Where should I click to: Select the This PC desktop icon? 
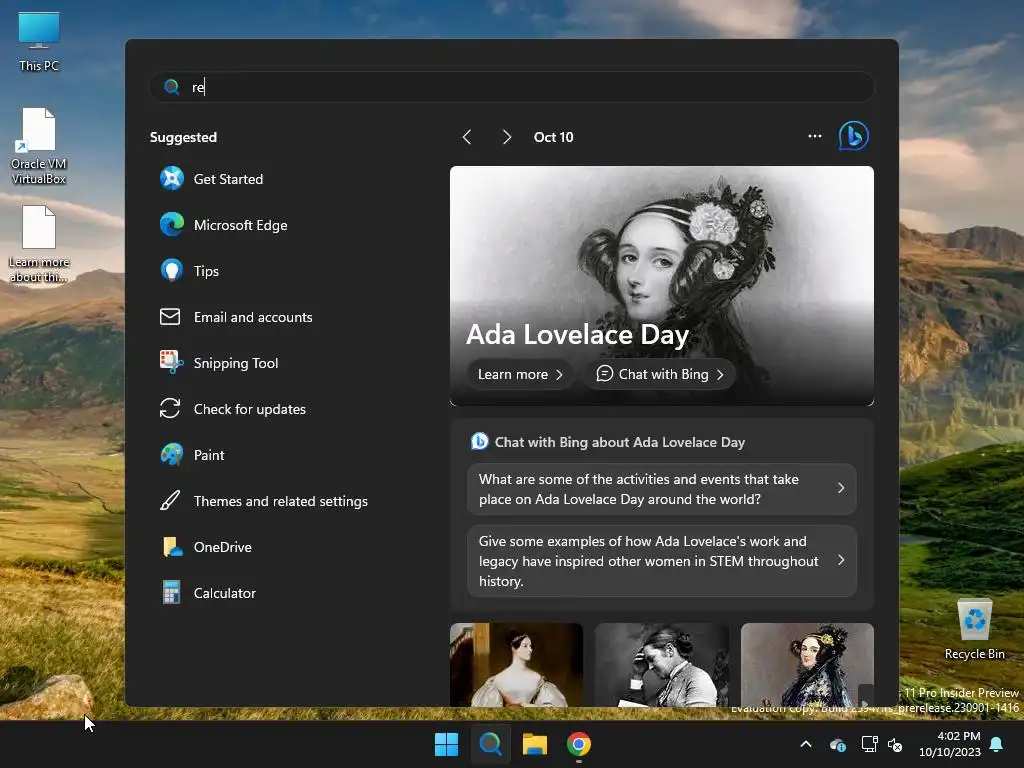pyautogui.click(x=39, y=41)
